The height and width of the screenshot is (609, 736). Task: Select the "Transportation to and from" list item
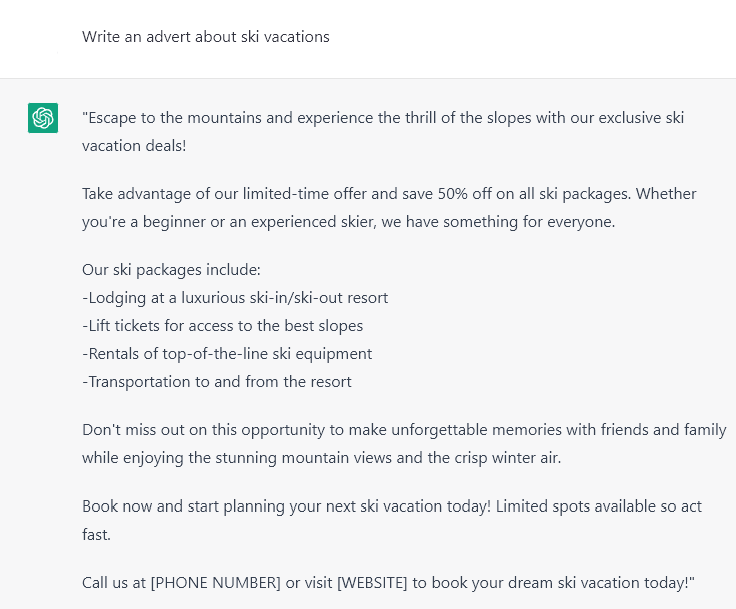217,382
